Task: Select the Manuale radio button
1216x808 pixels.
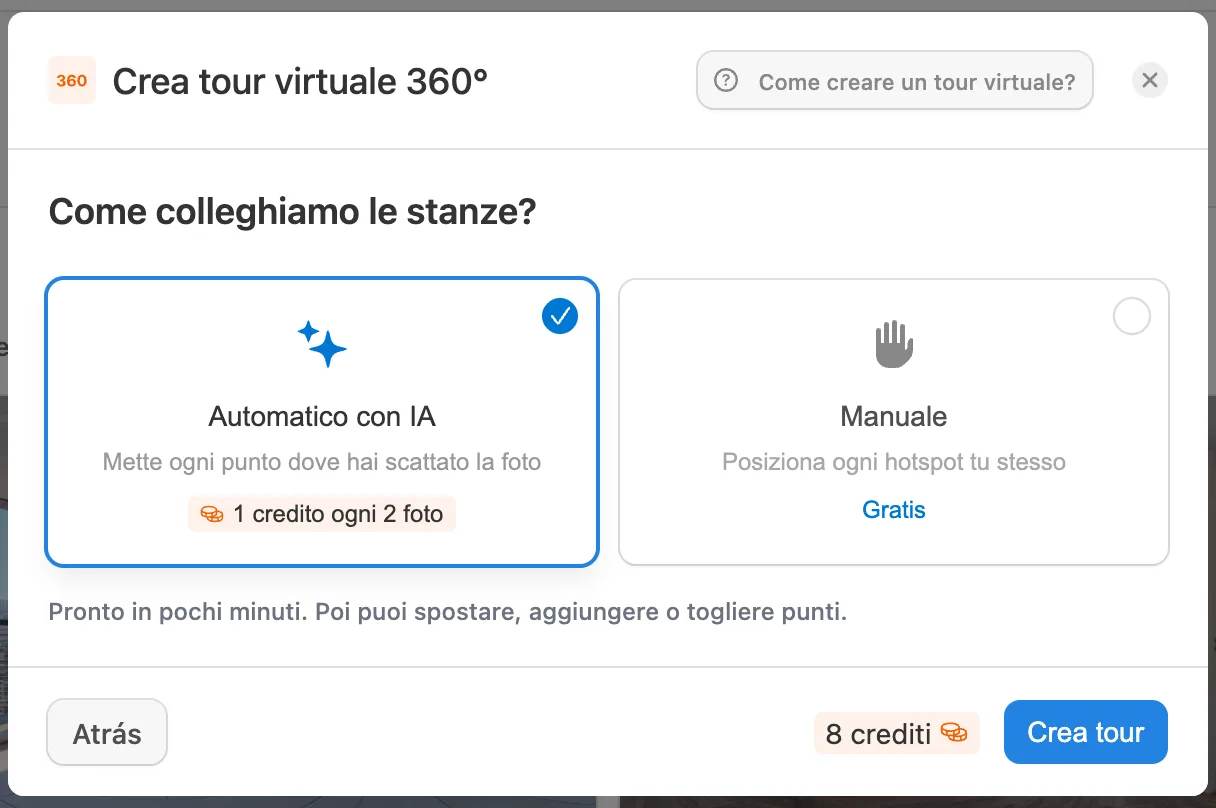Action: pyautogui.click(x=1132, y=316)
